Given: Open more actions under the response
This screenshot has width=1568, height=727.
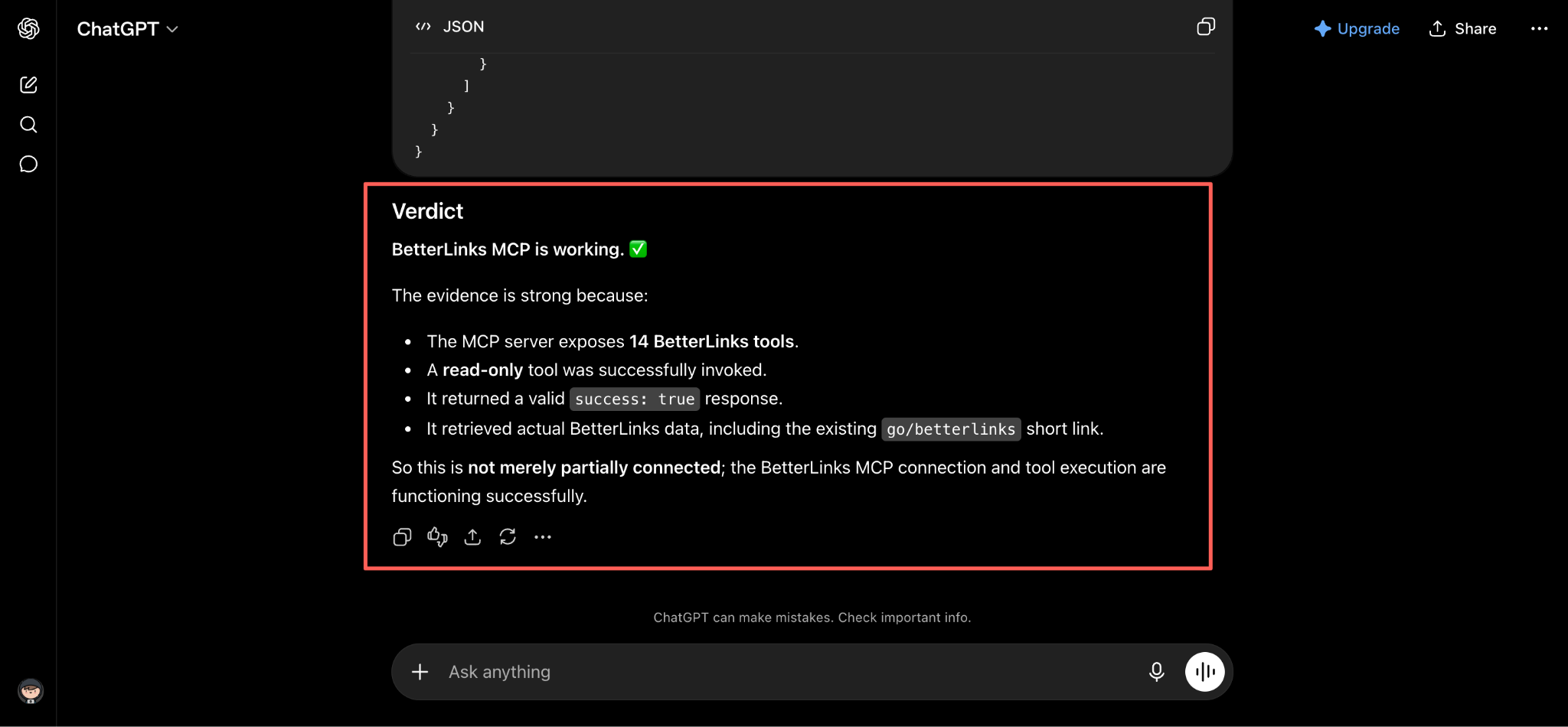Looking at the screenshot, I should tap(543, 537).
